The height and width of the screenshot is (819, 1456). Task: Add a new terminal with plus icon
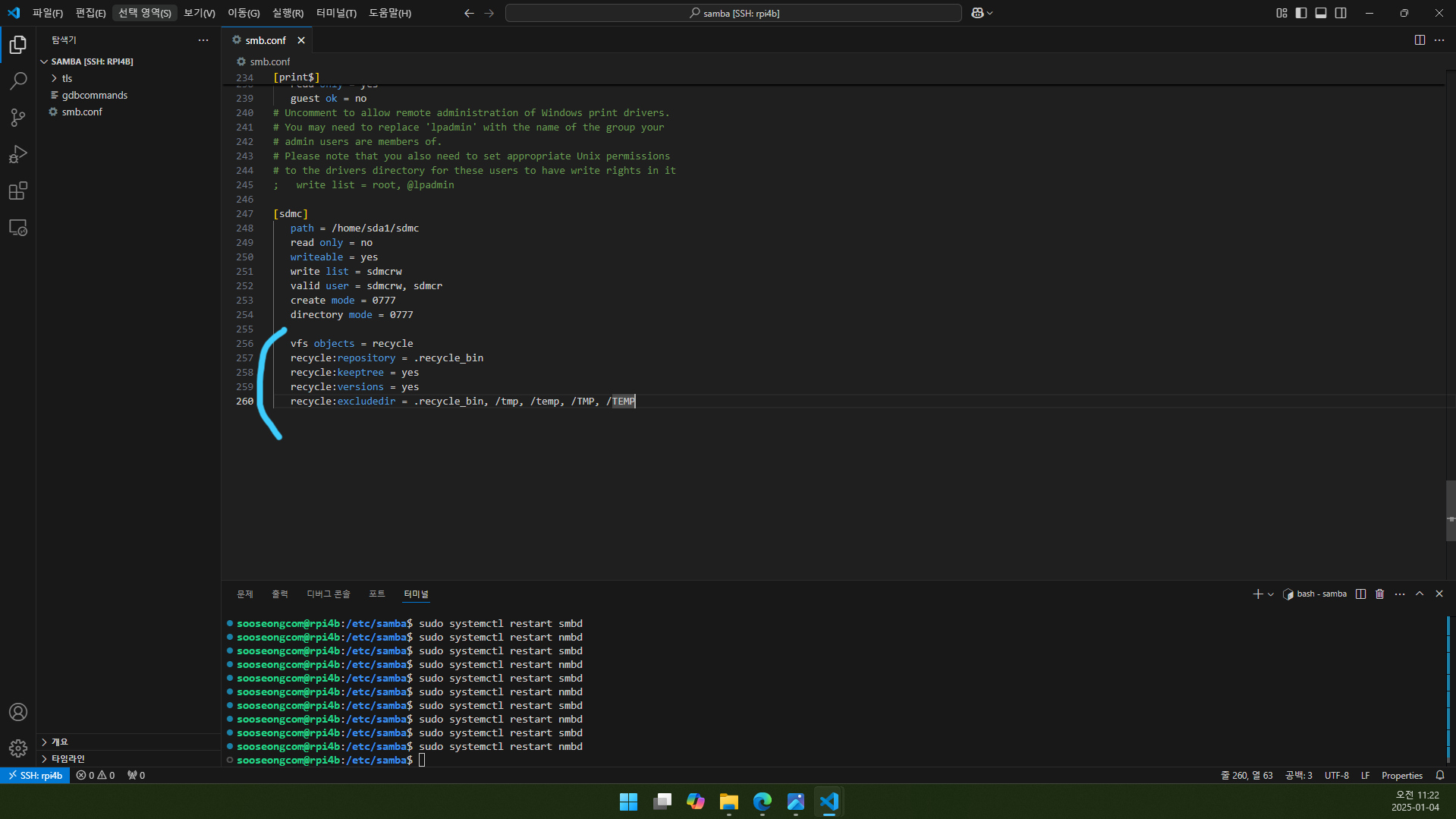1257,594
